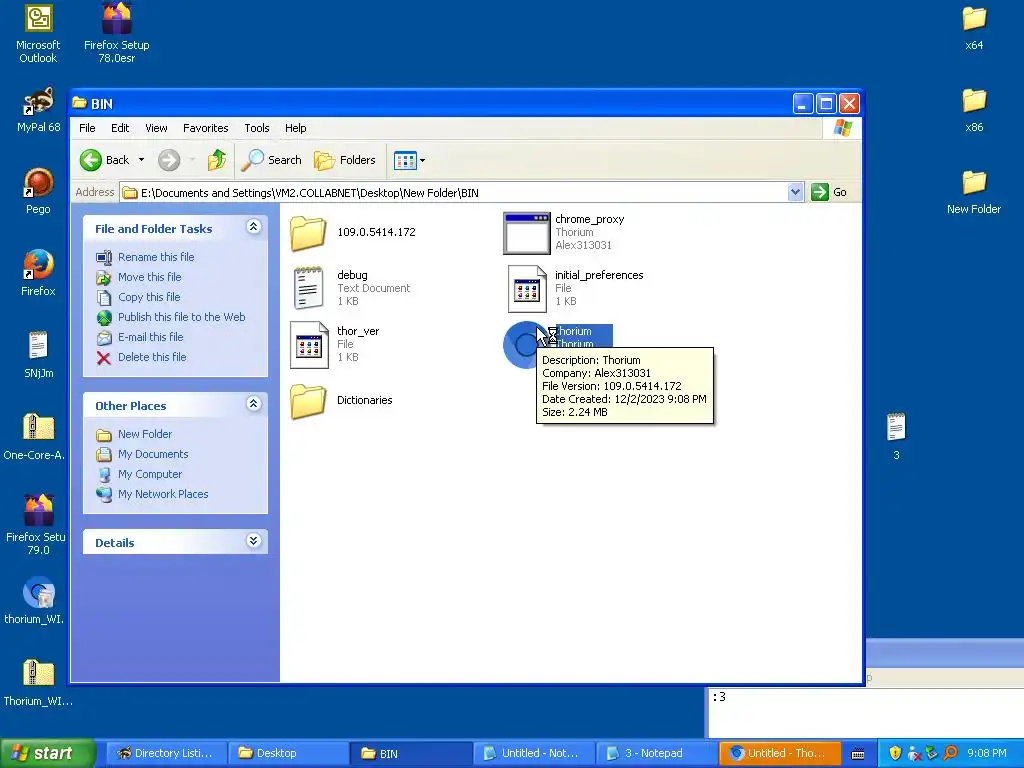Select the x64 folder on desktop
Viewport: 1024px width, 768px height.
tap(974, 18)
